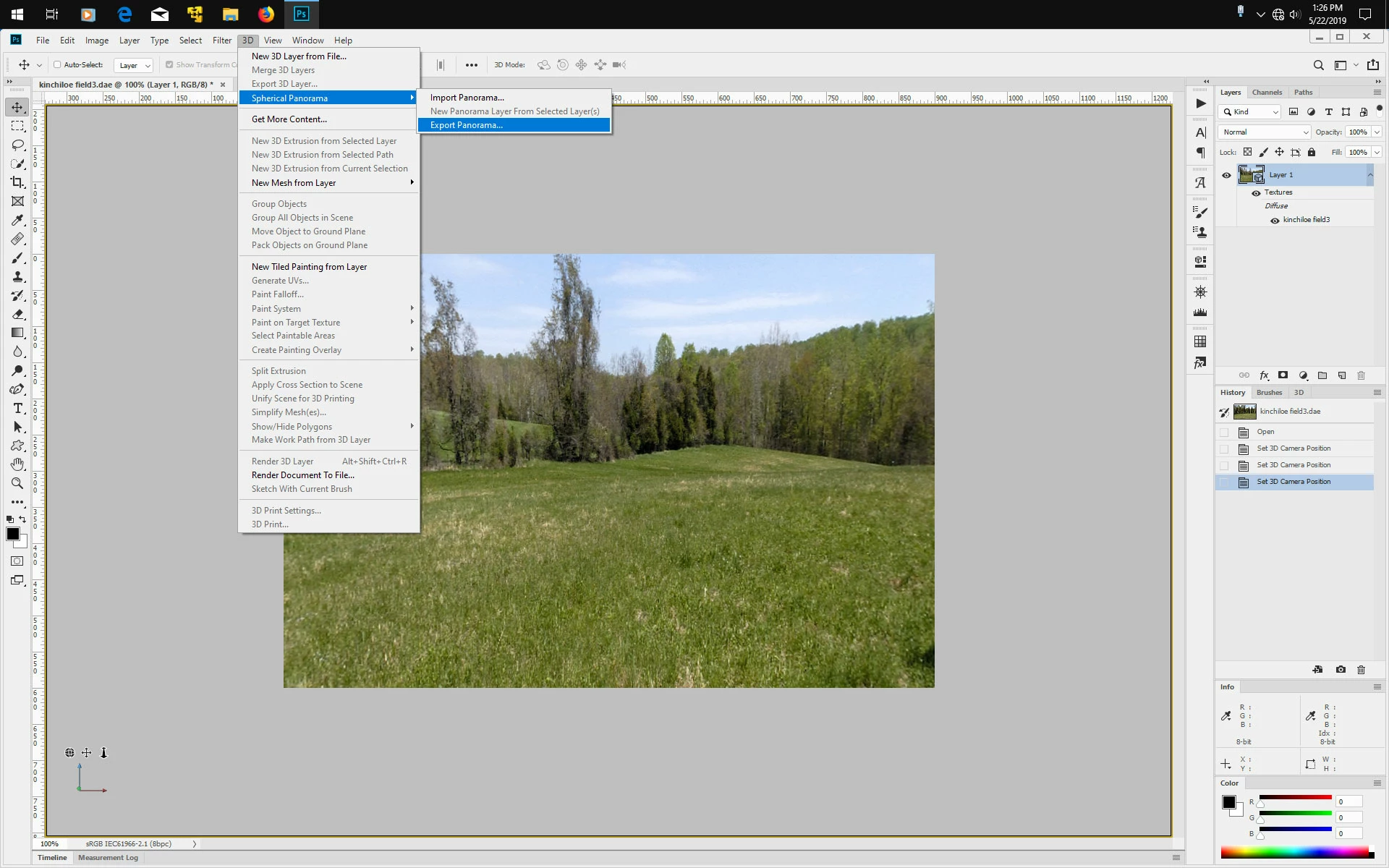Screen dimensions: 1389x868
Task: Choose the Zoom tool in toolbar
Action: 17,483
